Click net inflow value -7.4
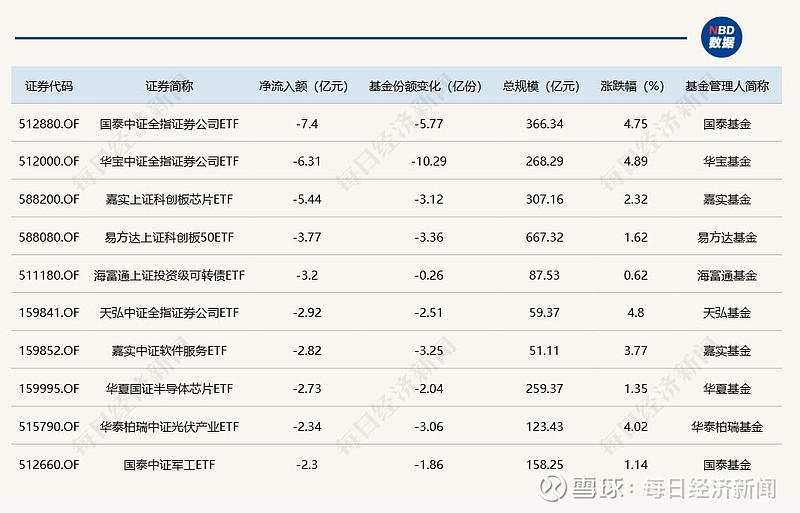Viewport: 800px width, 513px height. coord(307,124)
